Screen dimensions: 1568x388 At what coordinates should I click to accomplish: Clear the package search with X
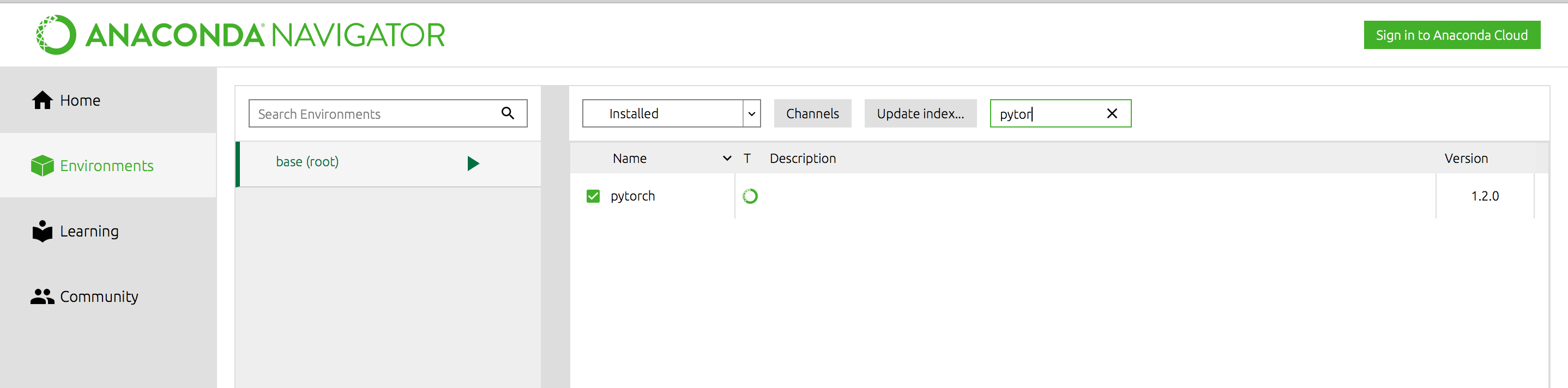(x=1112, y=114)
